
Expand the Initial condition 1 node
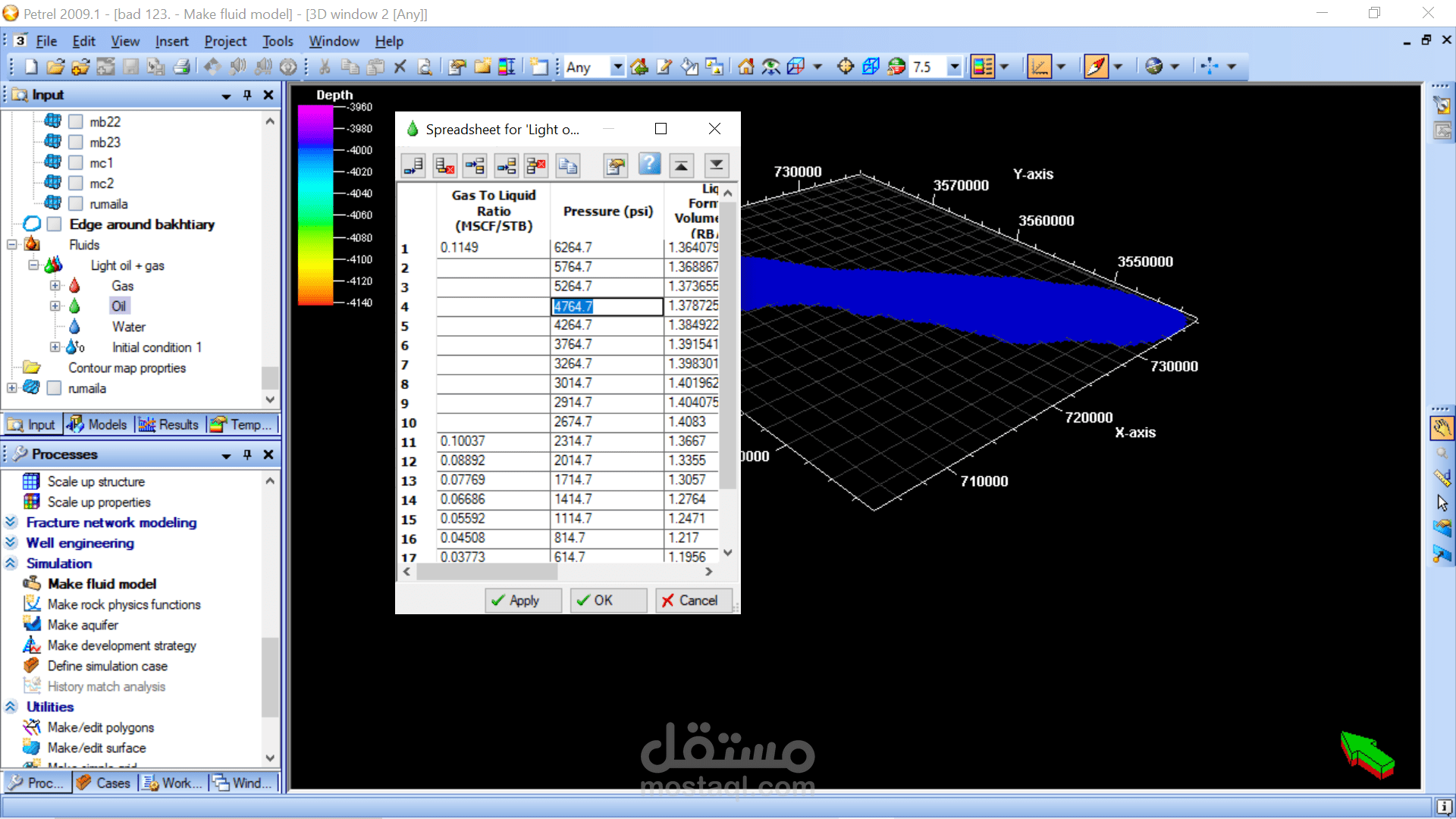pos(55,347)
